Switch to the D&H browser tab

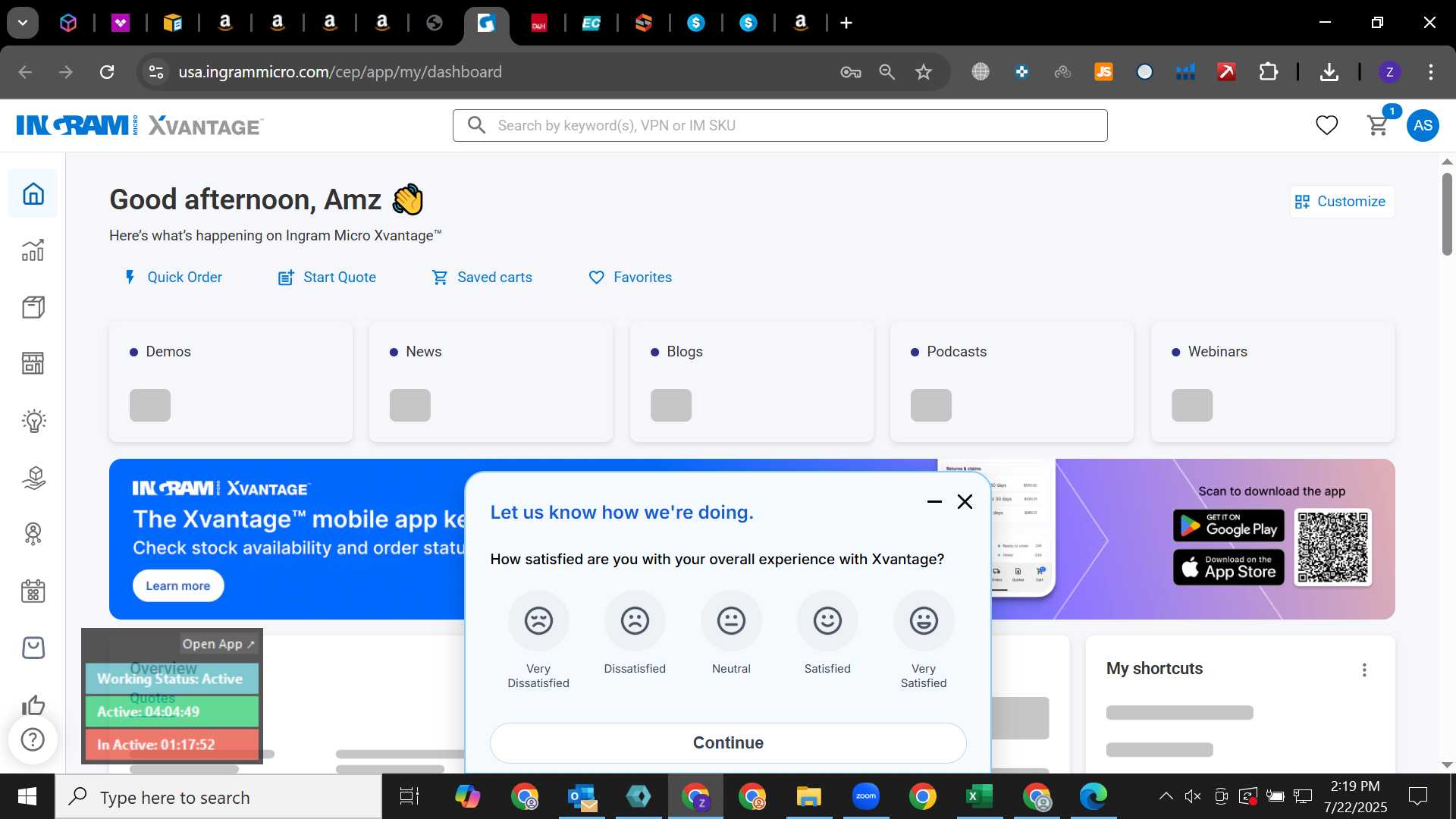point(538,24)
